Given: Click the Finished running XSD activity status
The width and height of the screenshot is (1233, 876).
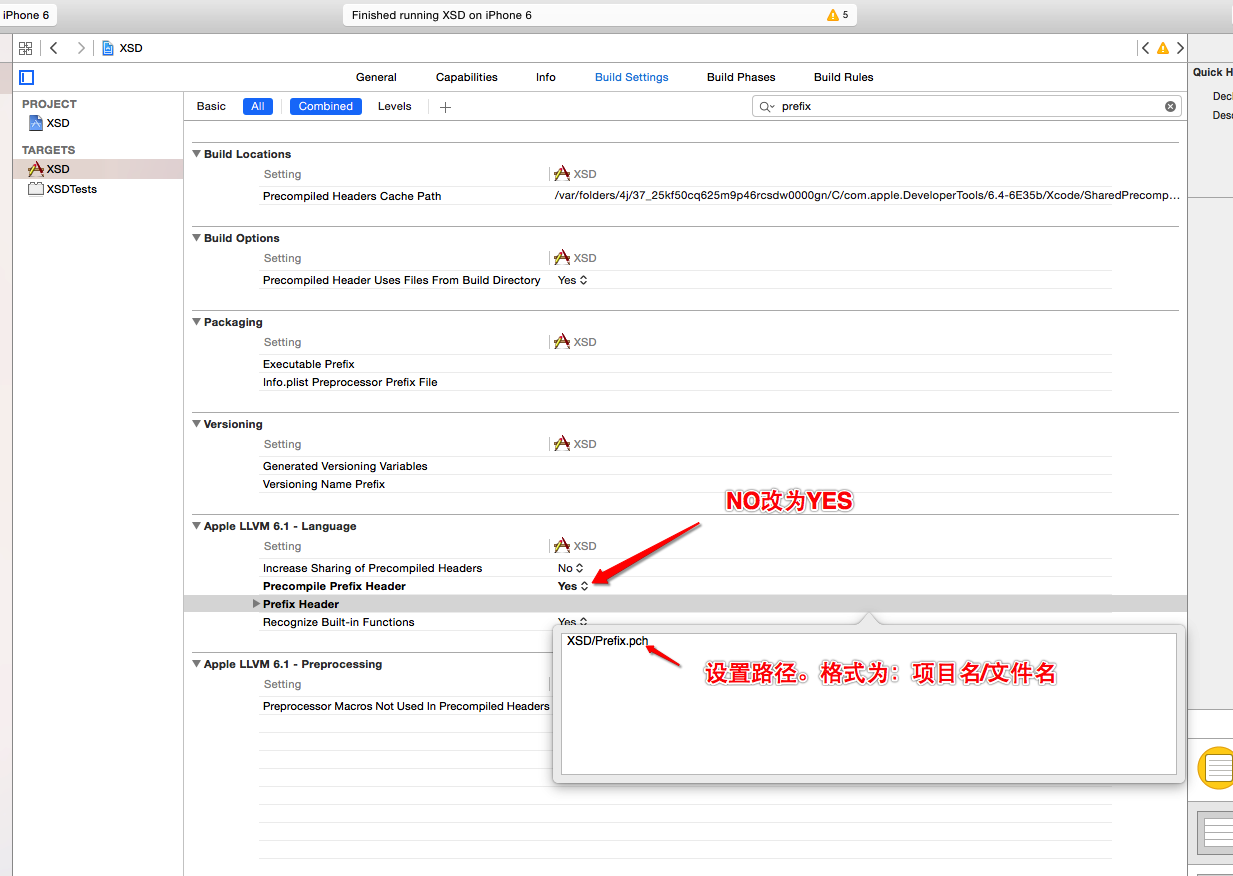Looking at the screenshot, I should click(x=442, y=15).
